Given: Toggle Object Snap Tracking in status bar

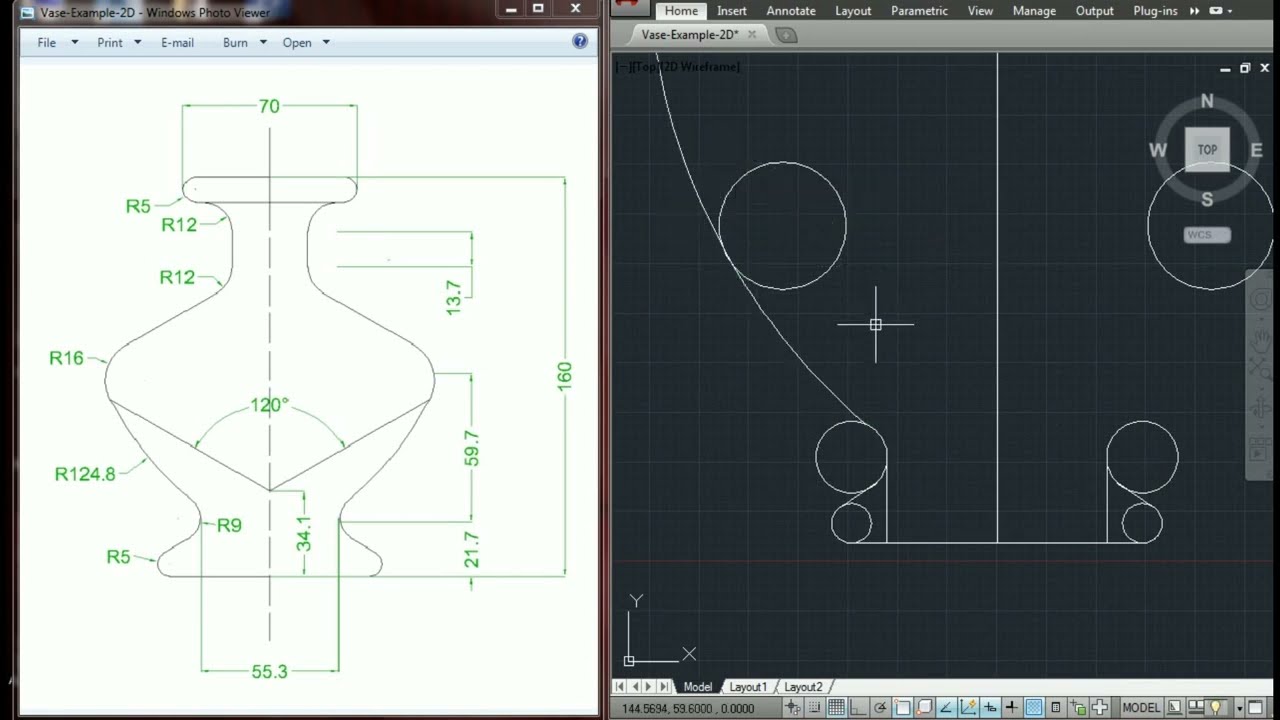Looking at the screenshot, I should (x=946, y=708).
